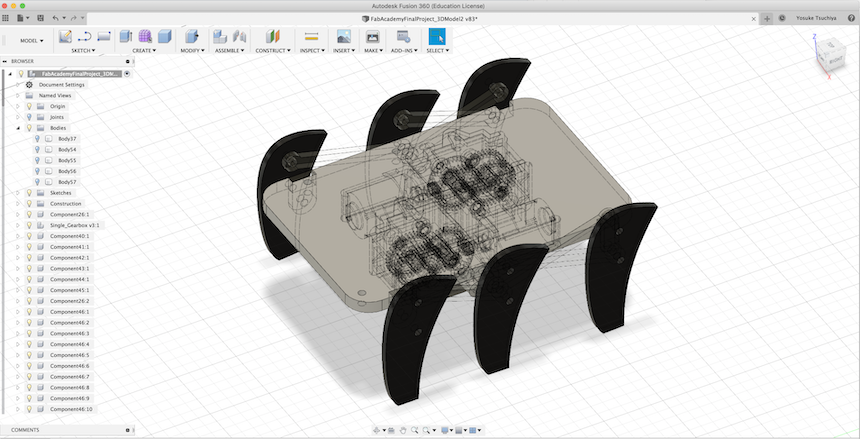Open the COMMENTS panel

(26, 430)
